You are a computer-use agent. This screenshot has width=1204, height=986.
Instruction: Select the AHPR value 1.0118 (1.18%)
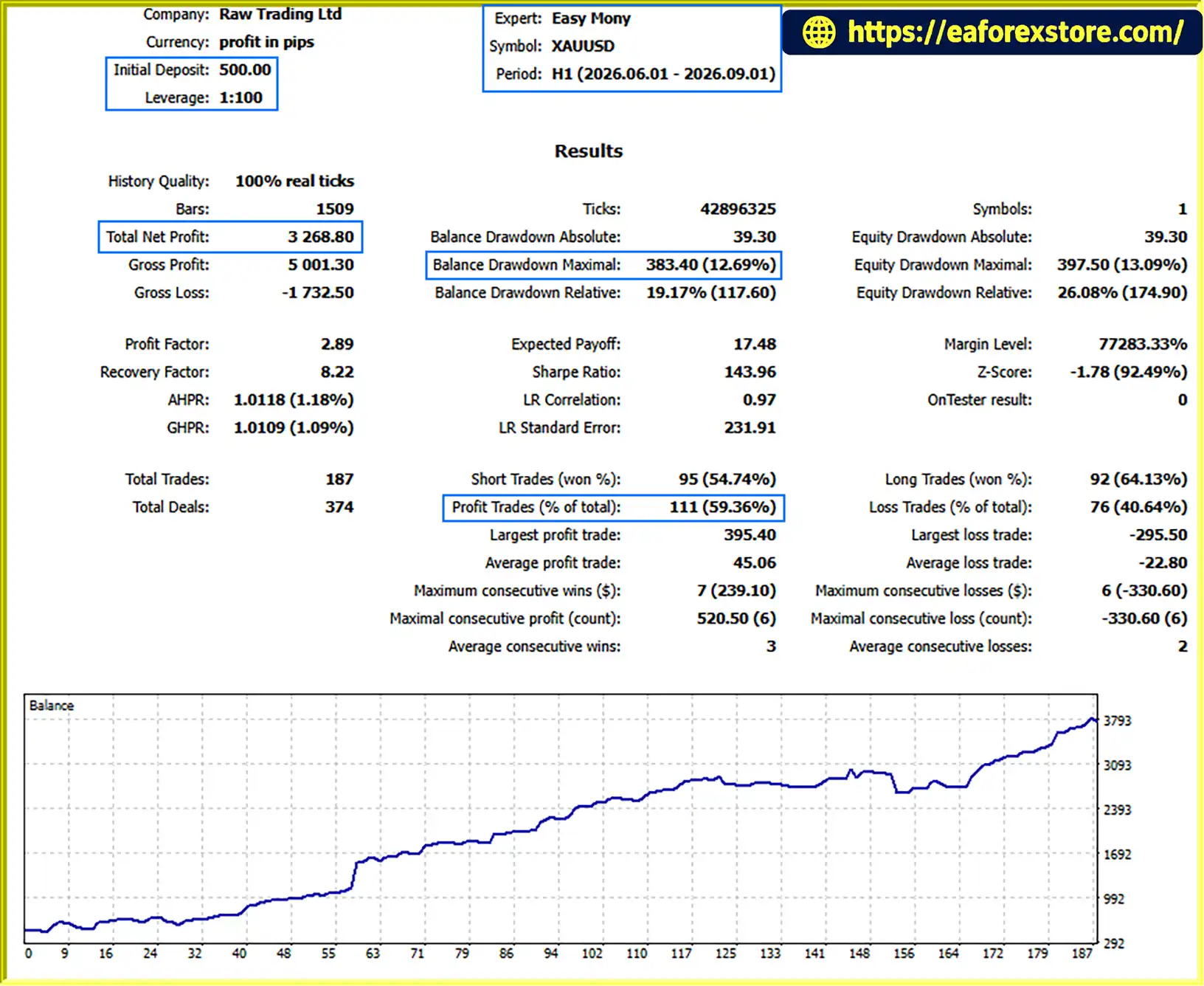294,400
